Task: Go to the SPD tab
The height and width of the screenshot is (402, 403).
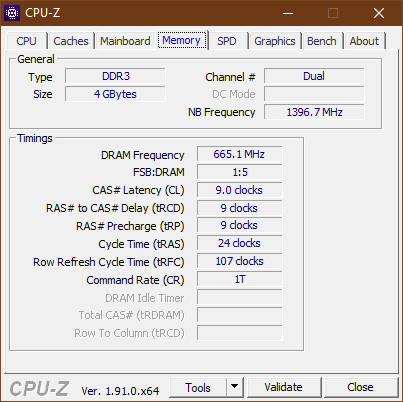Action: (x=227, y=41)
